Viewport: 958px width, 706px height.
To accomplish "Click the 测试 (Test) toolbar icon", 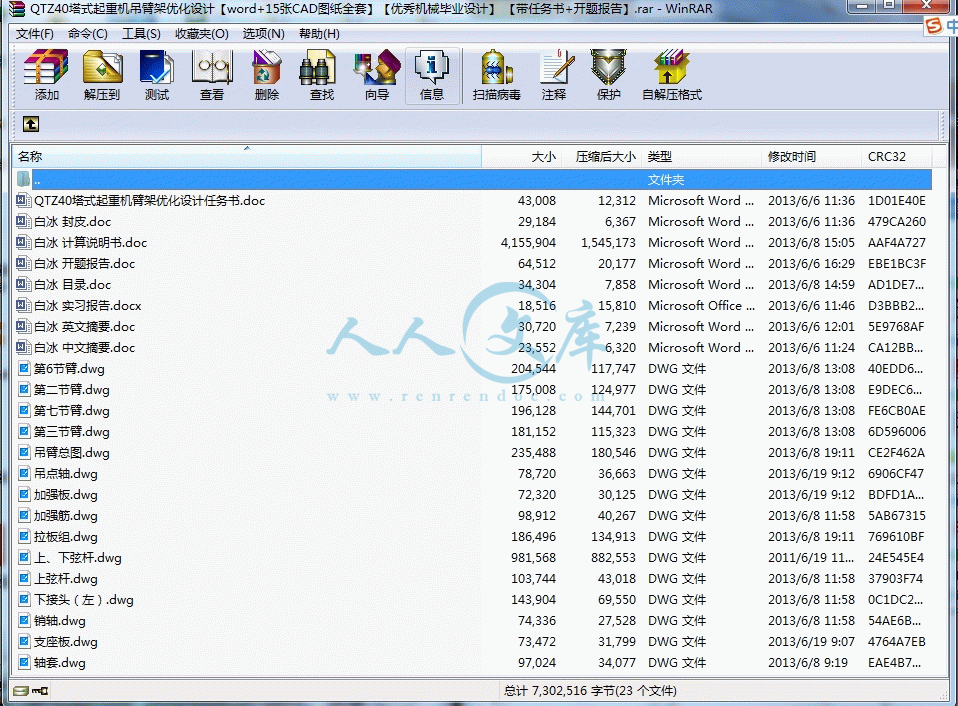I will pyautogui.click(x=157, y=75).
